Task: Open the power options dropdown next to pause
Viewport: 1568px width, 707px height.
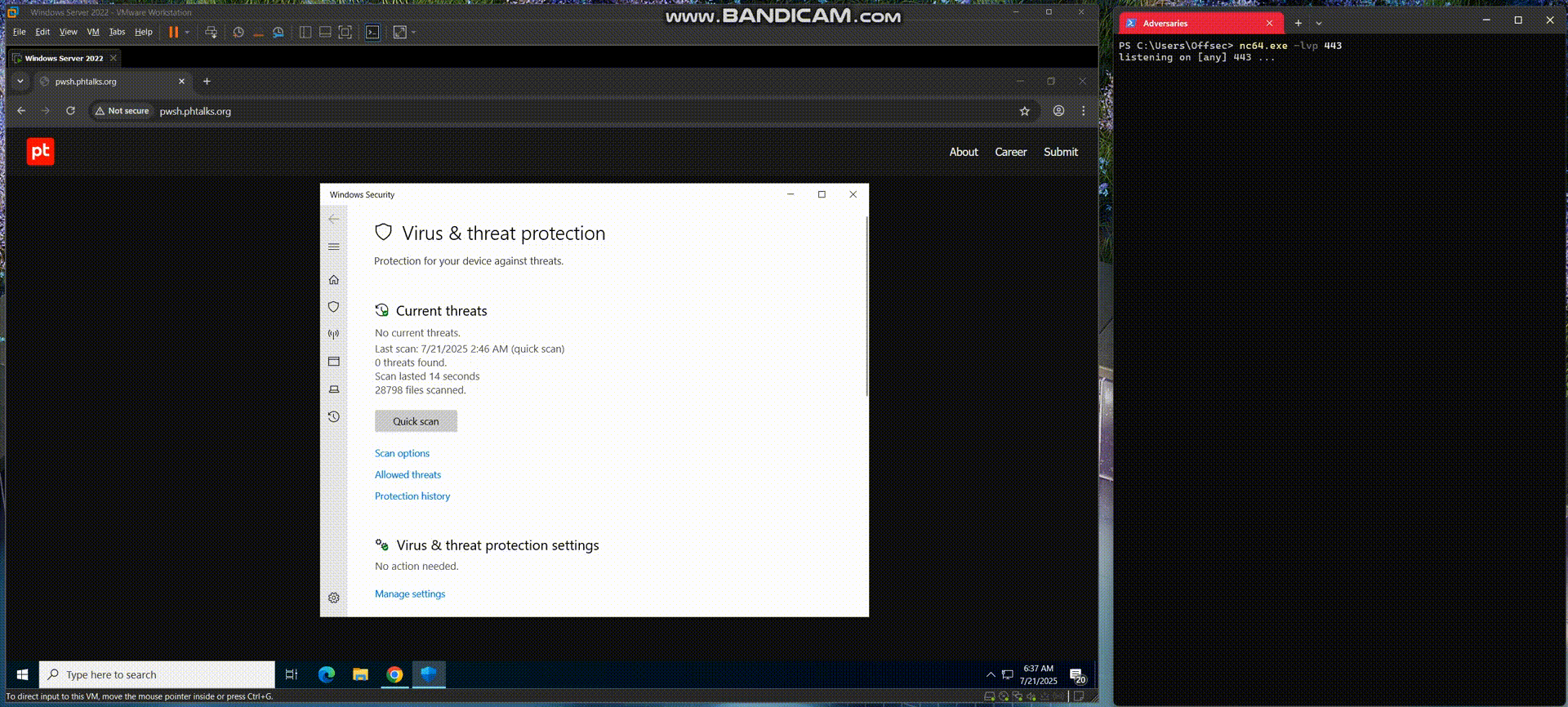Action: pyautogui.click(x=187, y=32)
